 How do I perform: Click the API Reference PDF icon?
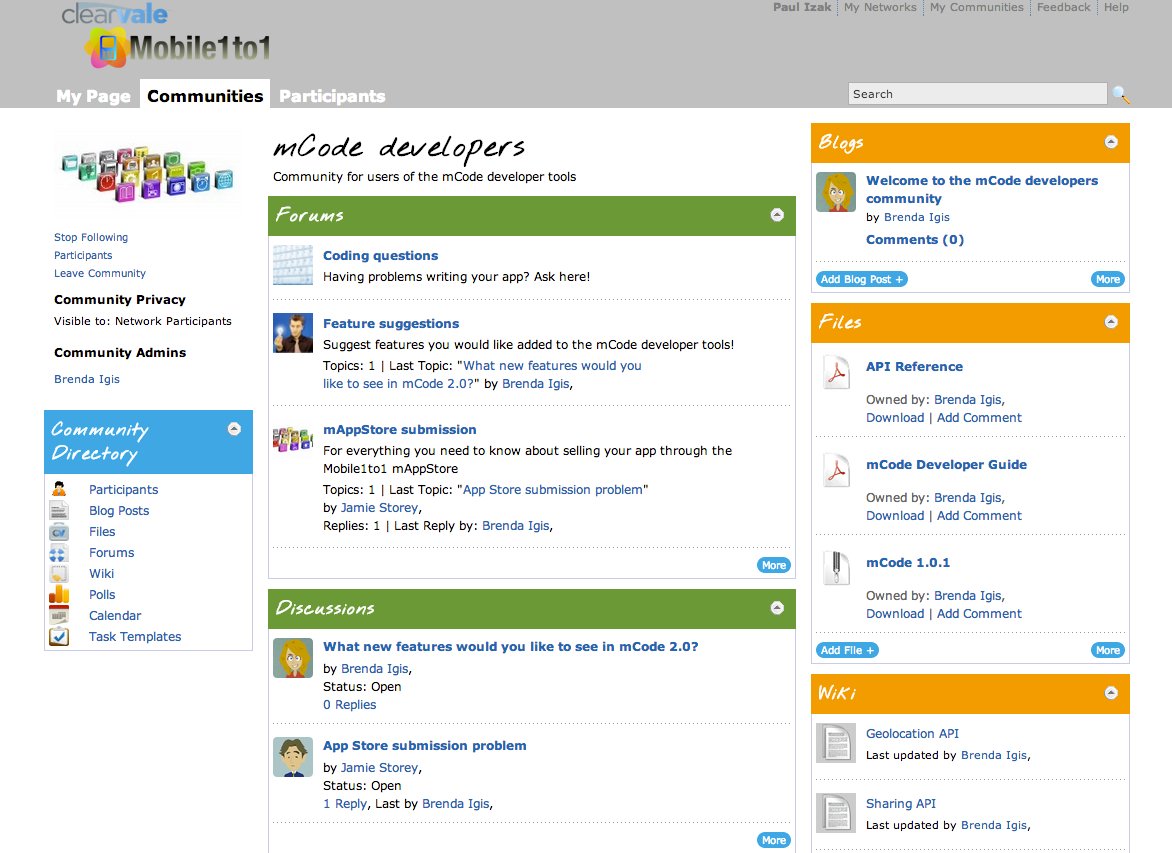[836, 372]
